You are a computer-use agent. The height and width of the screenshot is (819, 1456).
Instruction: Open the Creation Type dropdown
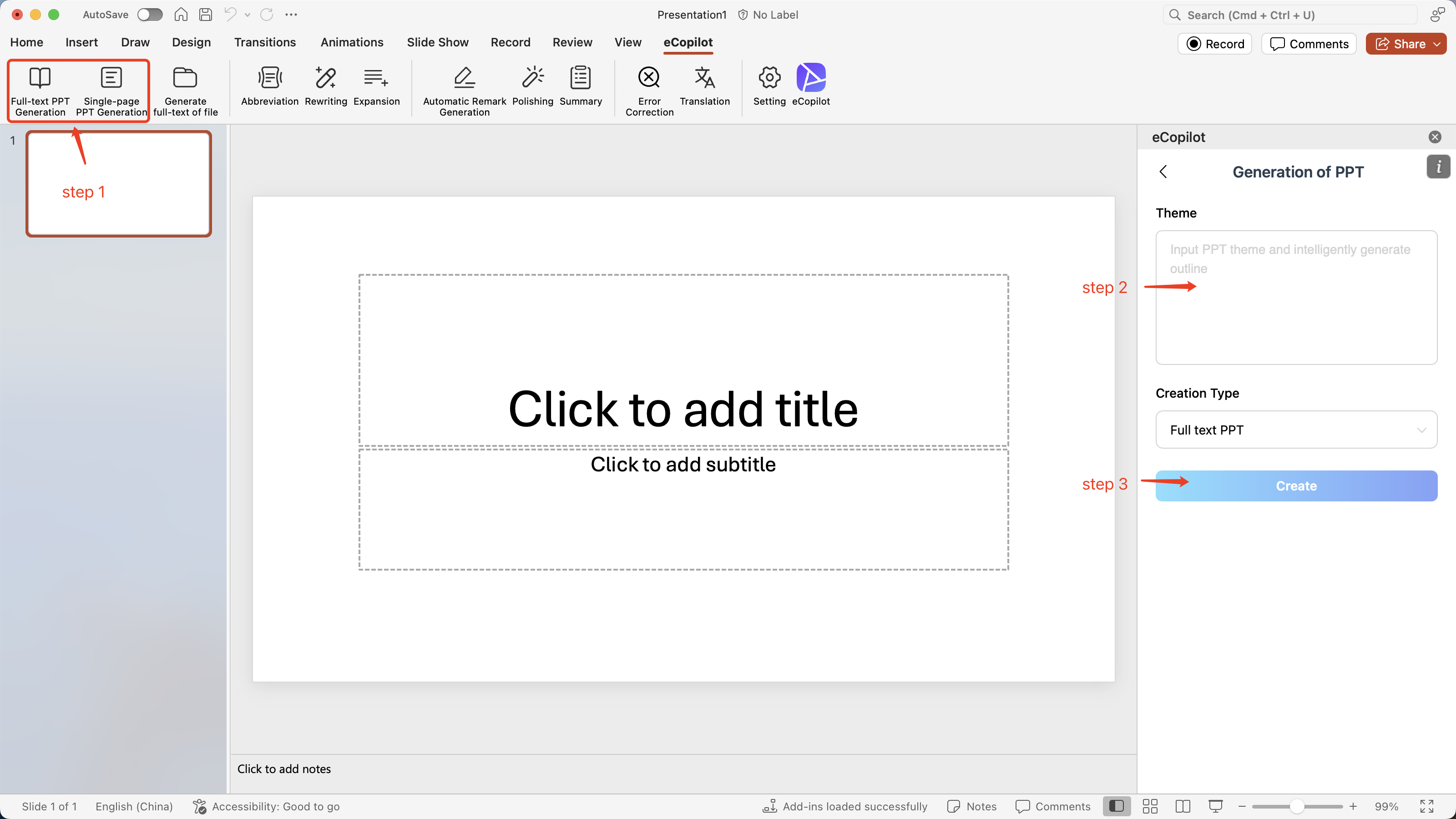click(x=1295, y=430)
